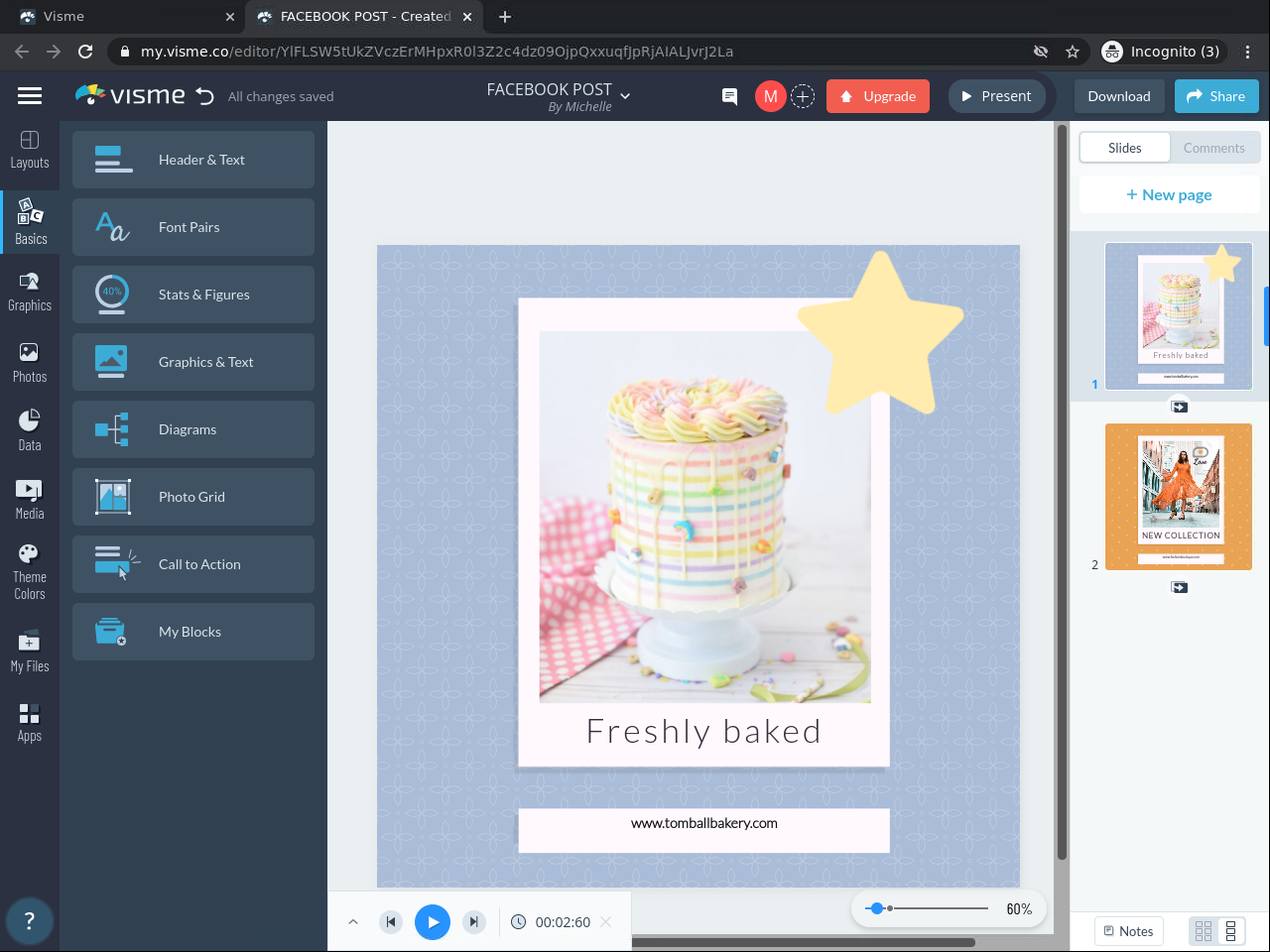
Task: Open transition icon below slide 2
Action: pyautogui.click(x=1179, y=587)
